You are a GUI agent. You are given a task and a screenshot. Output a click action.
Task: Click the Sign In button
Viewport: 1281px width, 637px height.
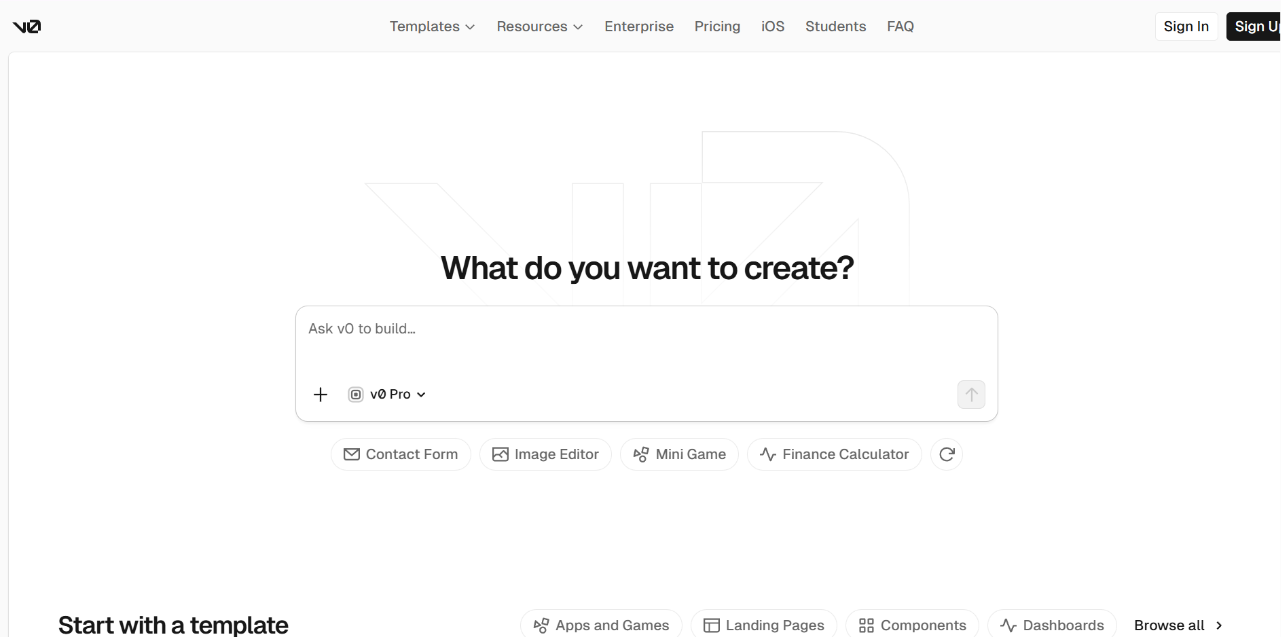click(x=1186, y=27)
